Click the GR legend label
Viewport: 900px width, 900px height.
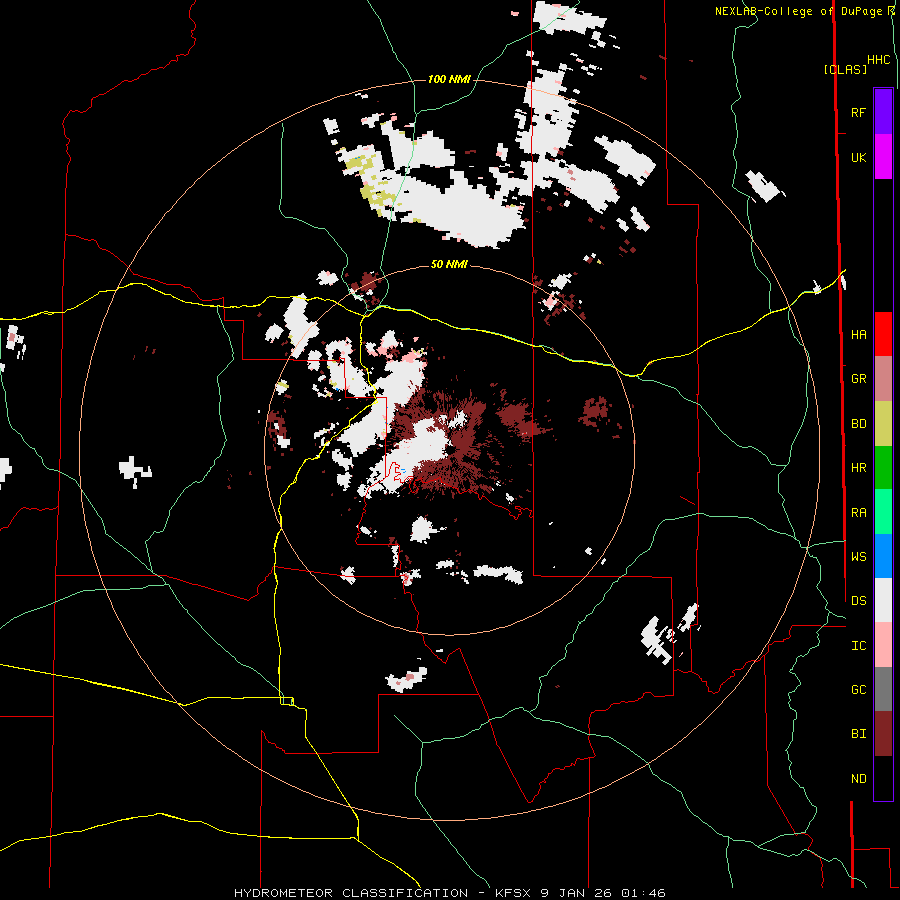[x=858, y=379]
